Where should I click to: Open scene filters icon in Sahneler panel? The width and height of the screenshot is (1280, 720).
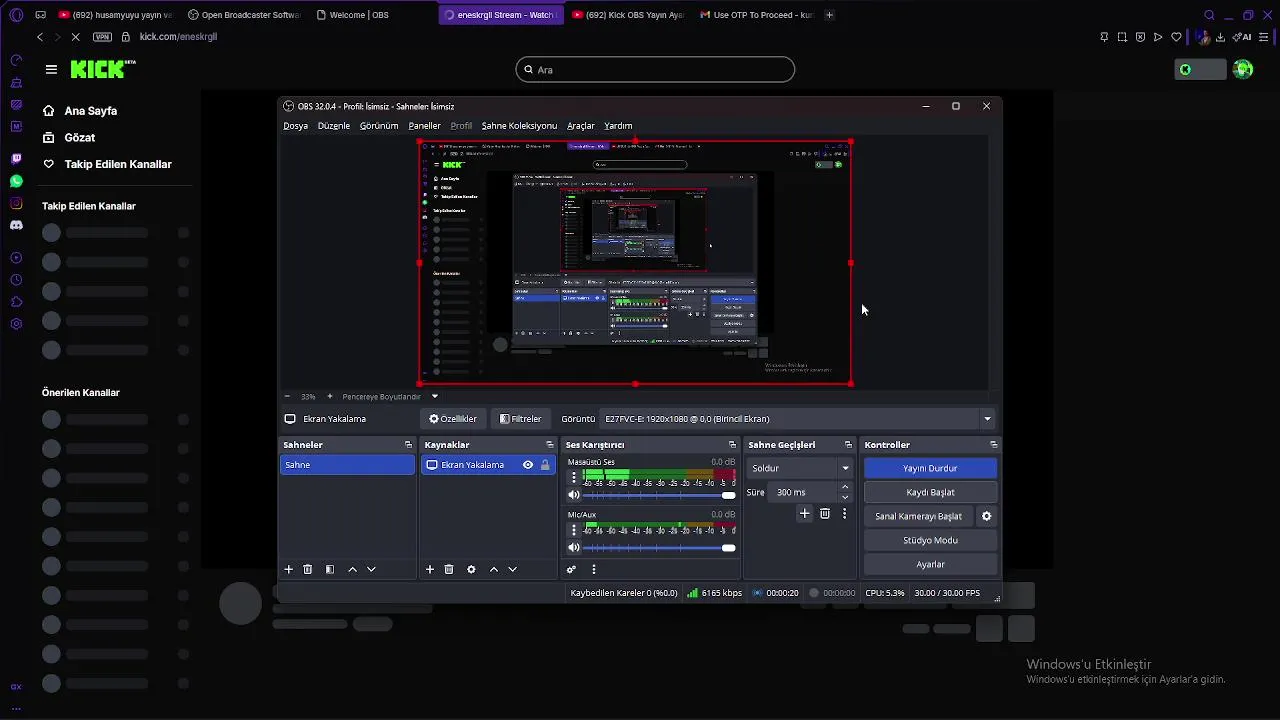(x=330, y=569)
